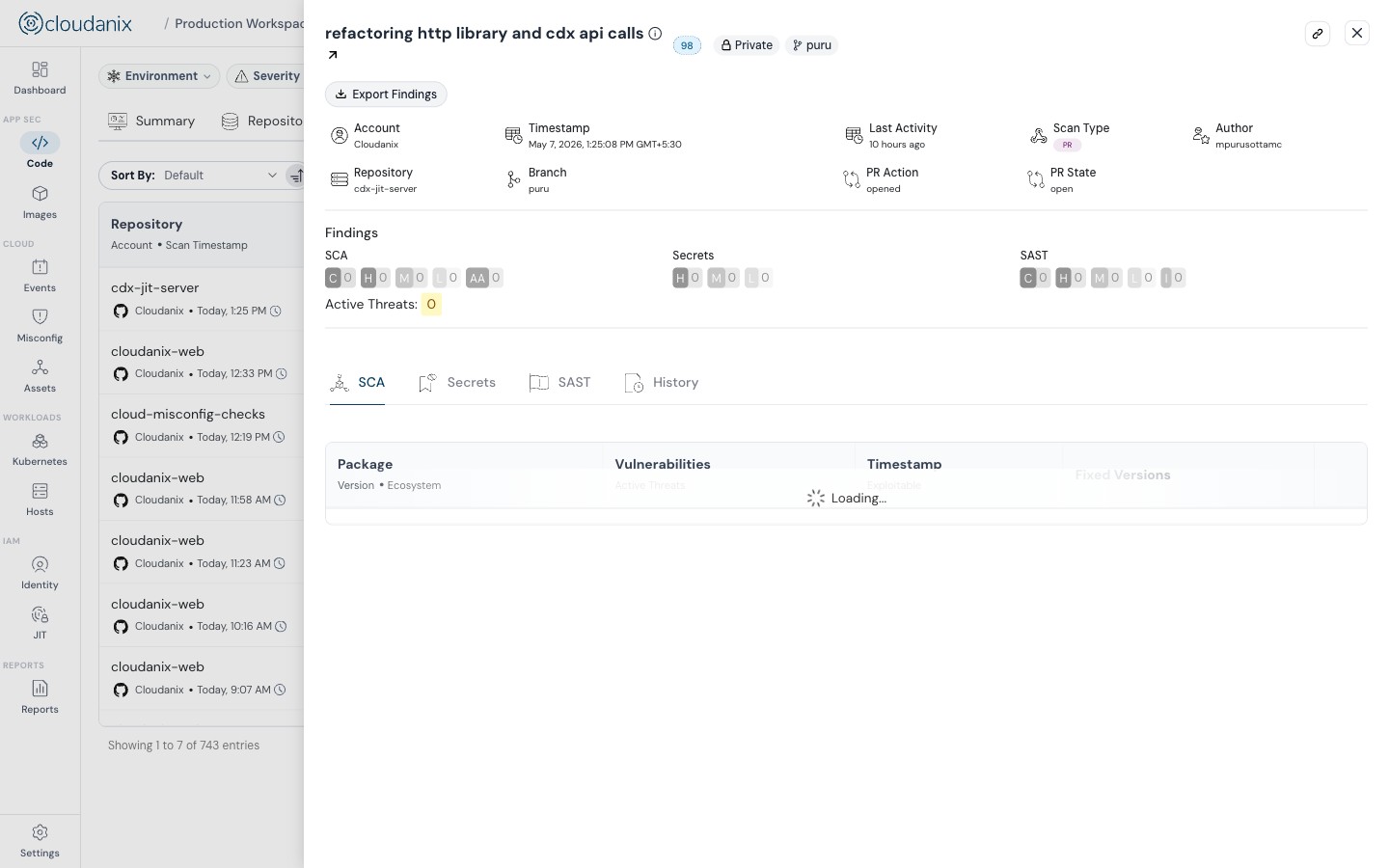Open PR via external arrow icon
The height and width of the screenshot is (868, 1389).
point(333,55)
